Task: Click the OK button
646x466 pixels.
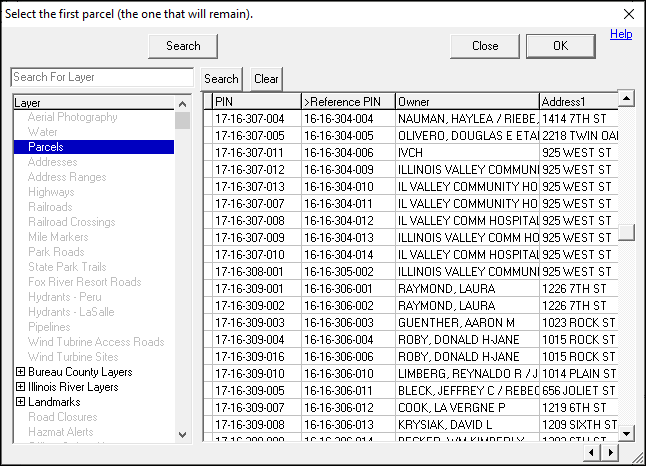Action: click(560, 46)
